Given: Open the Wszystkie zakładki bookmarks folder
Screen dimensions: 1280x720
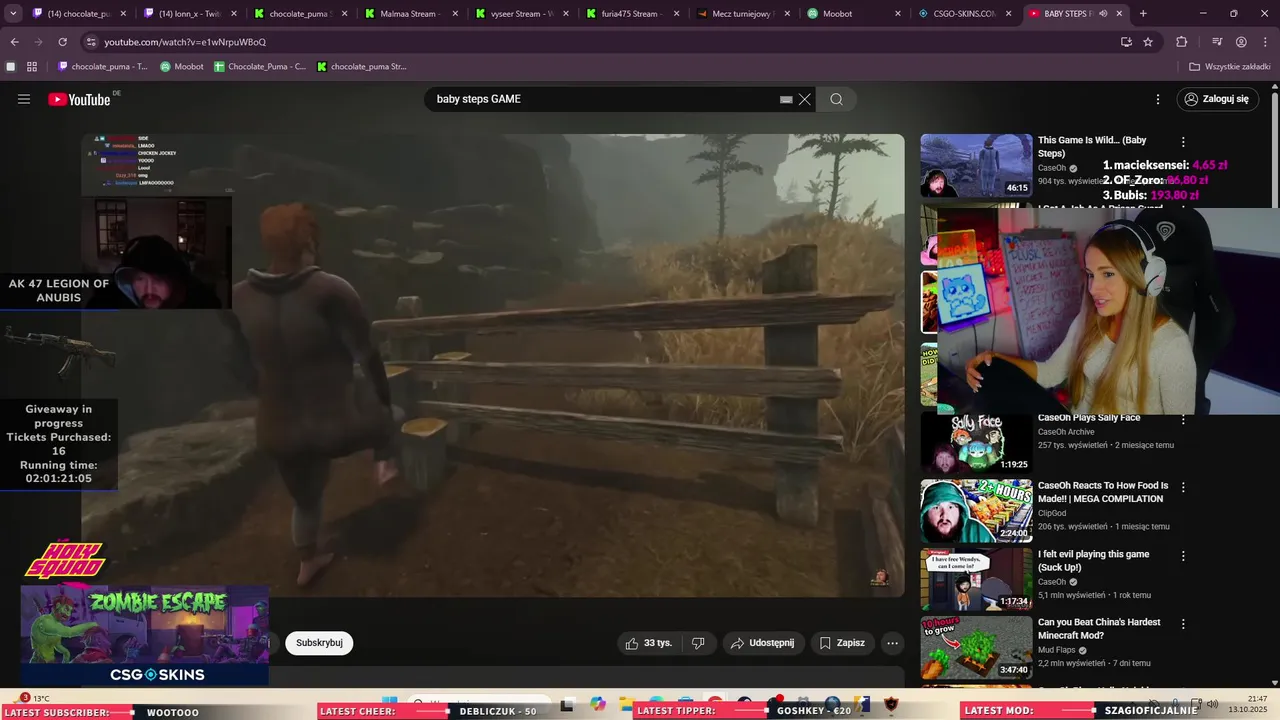Looking at the screenshot, I should click(x=1230, y=67).
